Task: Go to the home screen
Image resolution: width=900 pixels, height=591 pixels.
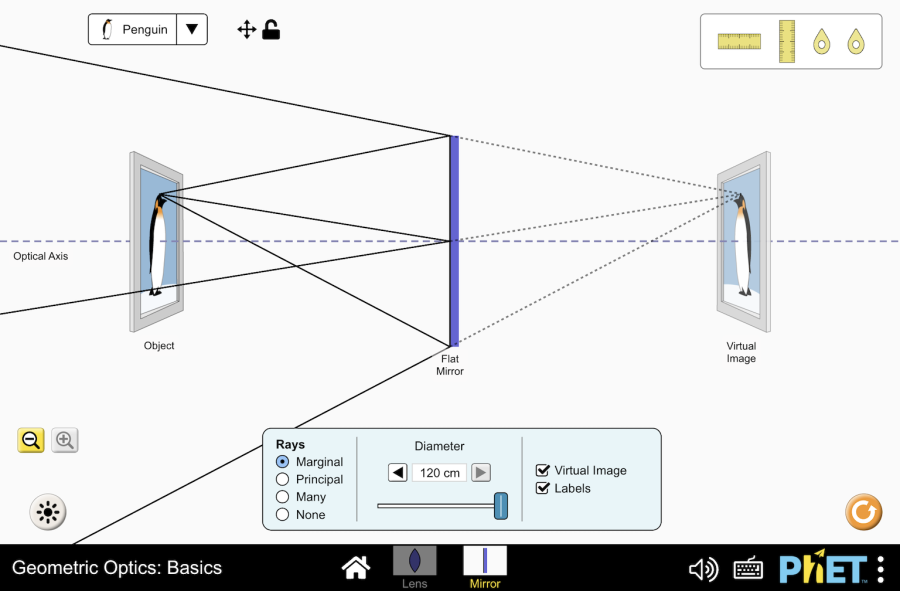Action: point(356,568)
